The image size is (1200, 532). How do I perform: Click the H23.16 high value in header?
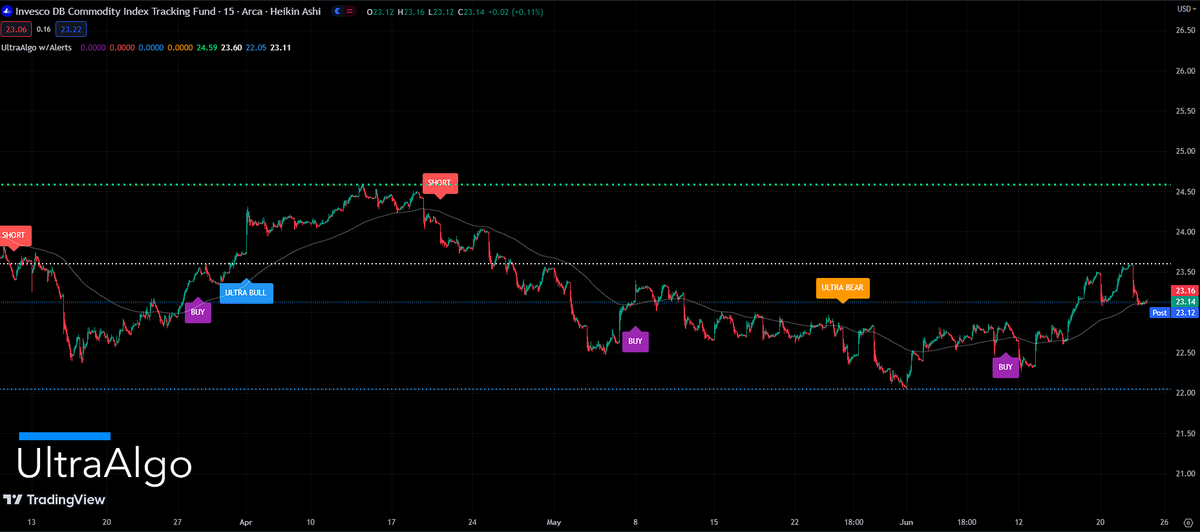[410, 11]
